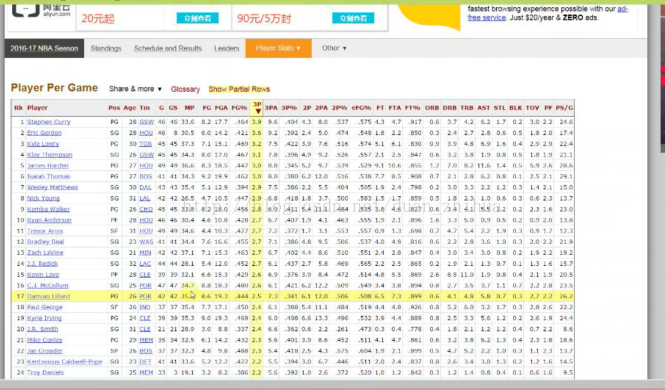Screen dimensions: 665x390
Task: Open J.J. Redick player link
Action: (42, 264)
